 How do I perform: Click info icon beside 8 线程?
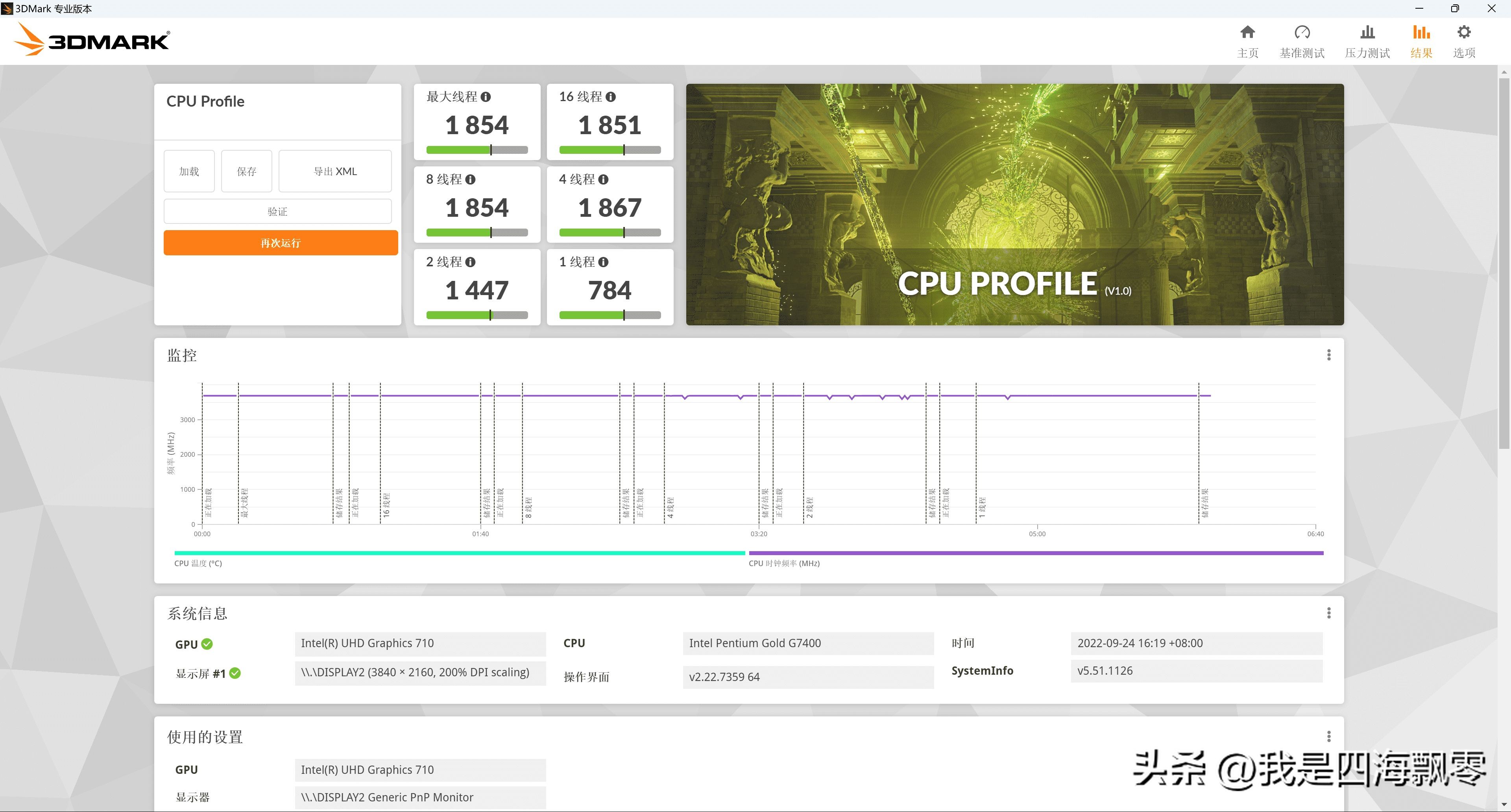point(471,179)
